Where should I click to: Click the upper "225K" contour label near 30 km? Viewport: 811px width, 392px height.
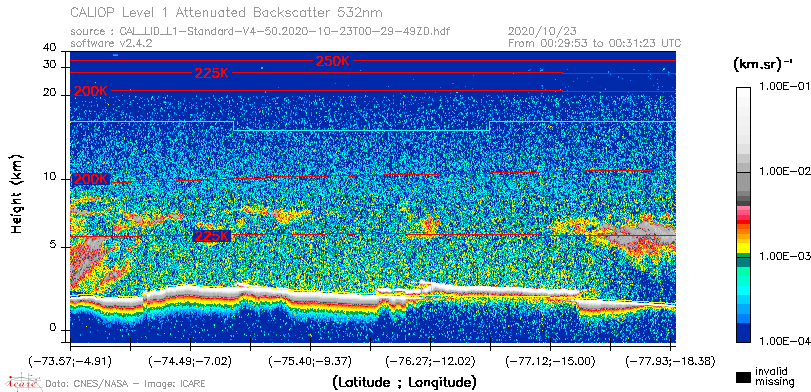(212, 73)
